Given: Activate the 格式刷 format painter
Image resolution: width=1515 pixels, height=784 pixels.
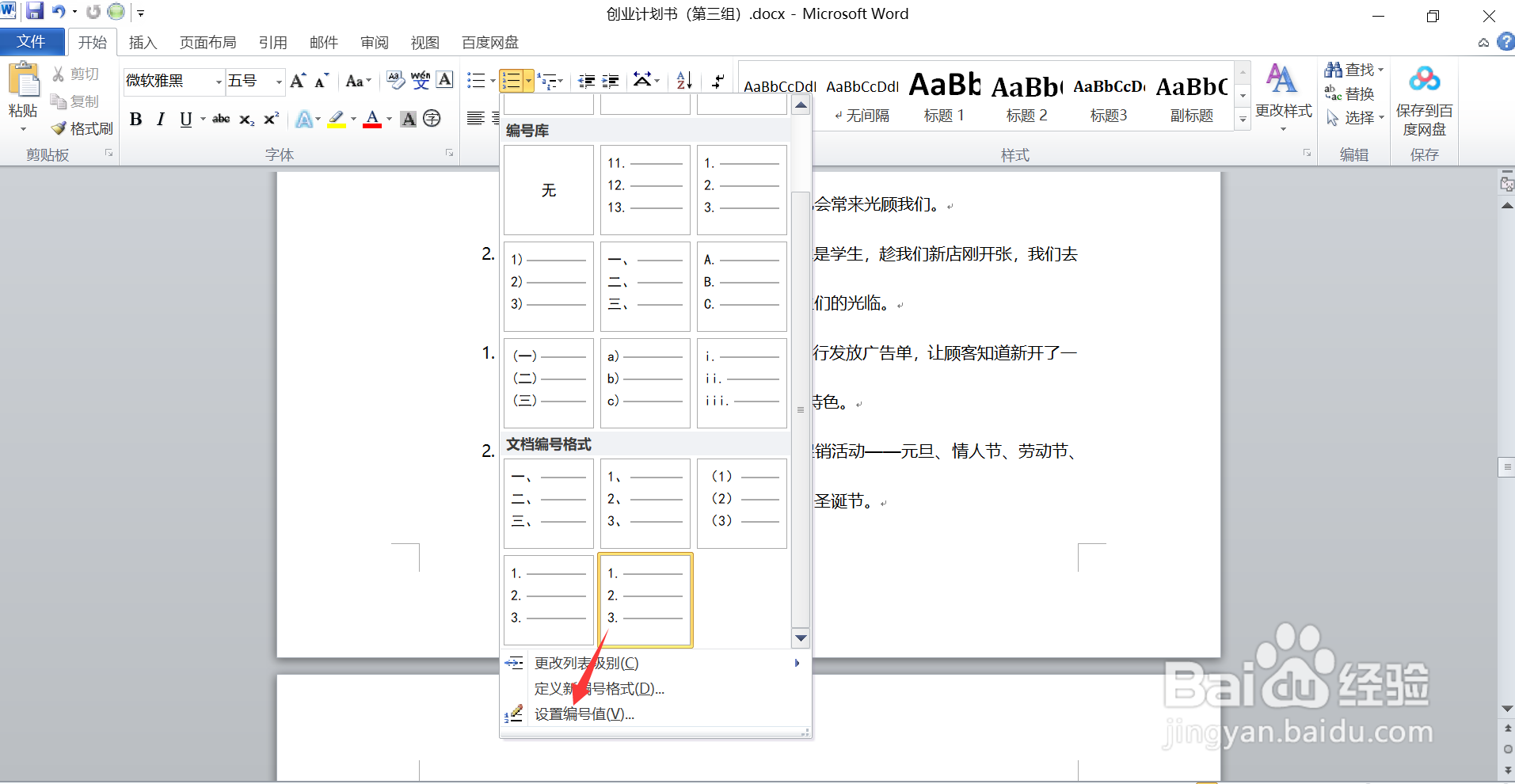Looking at the screenshot, I should tap(82, 128).
